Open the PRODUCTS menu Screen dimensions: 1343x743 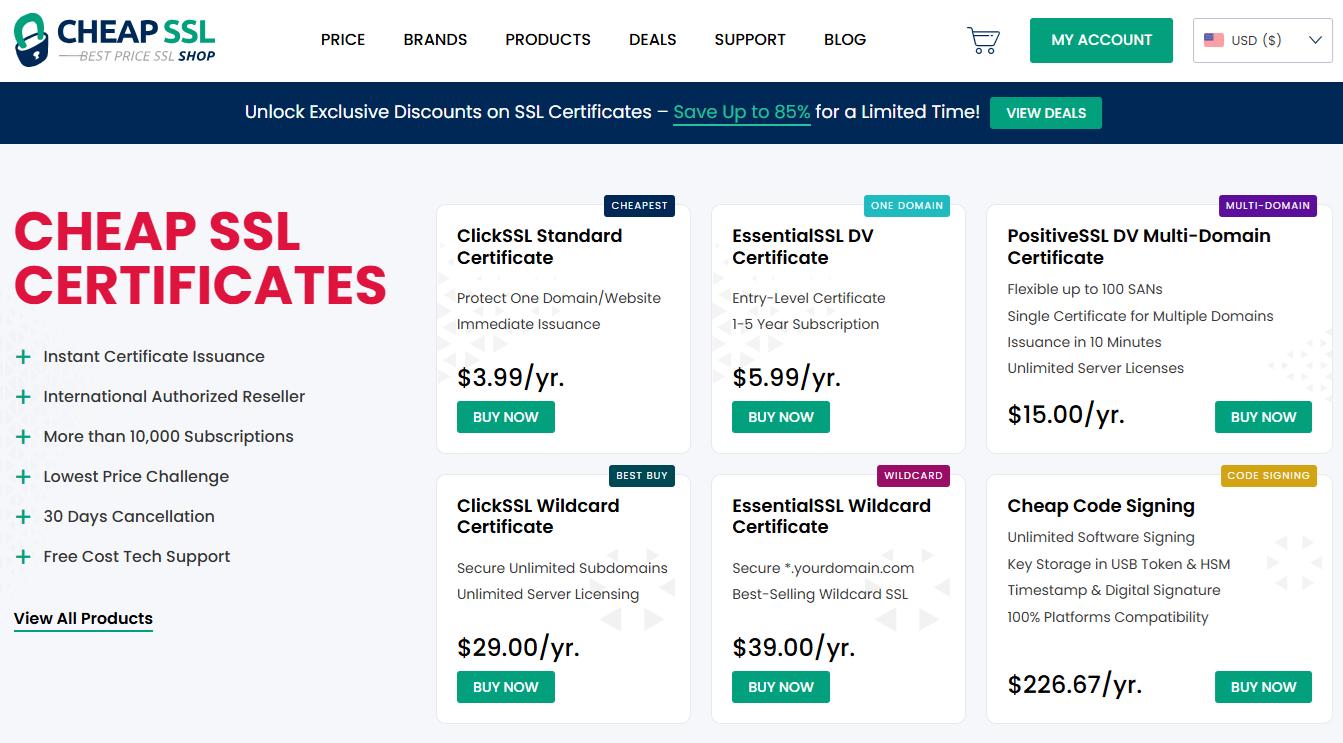pos(548,40)
